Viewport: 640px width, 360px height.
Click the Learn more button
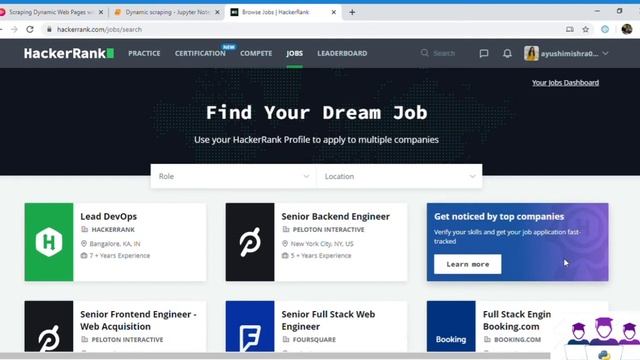[x=468, y=264]
